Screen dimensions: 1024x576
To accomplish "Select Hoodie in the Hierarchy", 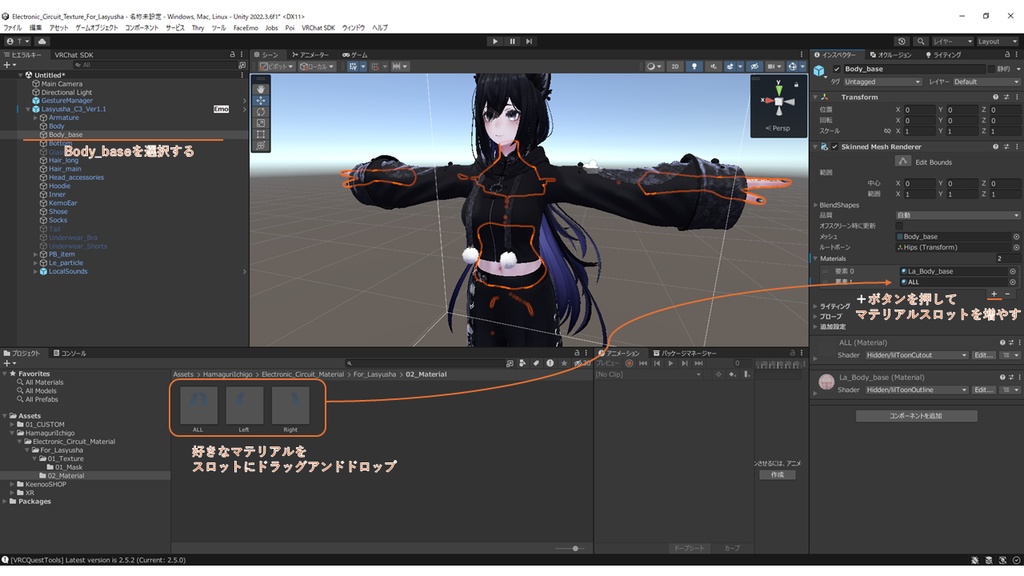I will point(59,185).
